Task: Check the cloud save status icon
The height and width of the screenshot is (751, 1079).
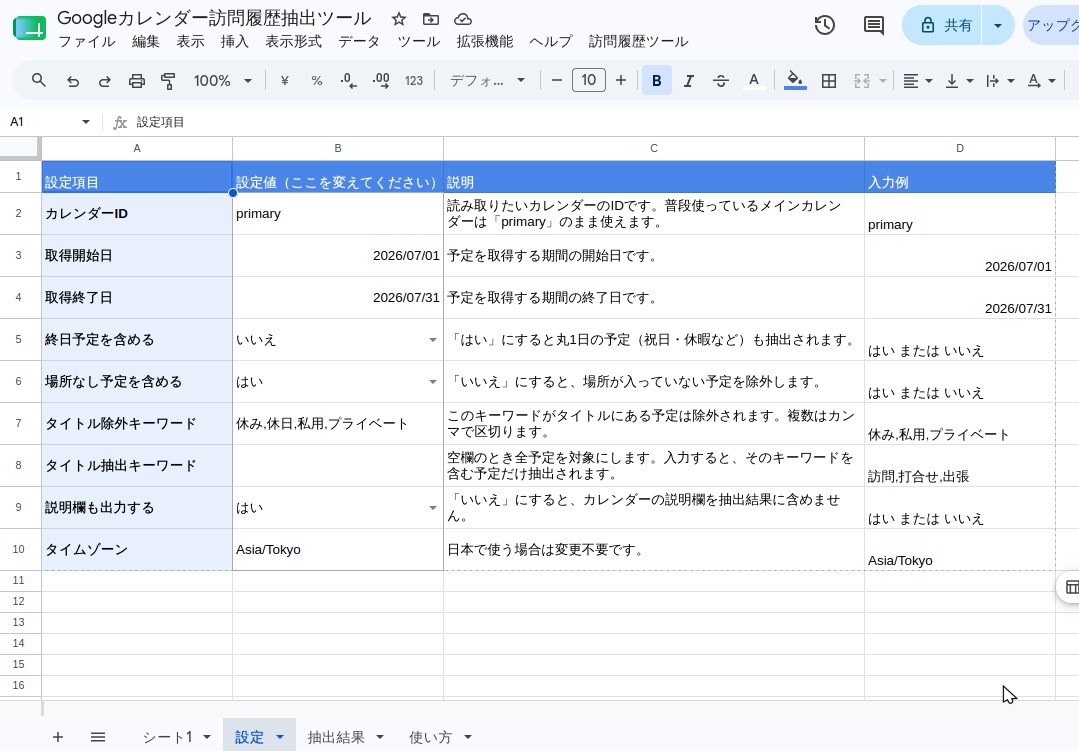Action: tap(463, 19)
